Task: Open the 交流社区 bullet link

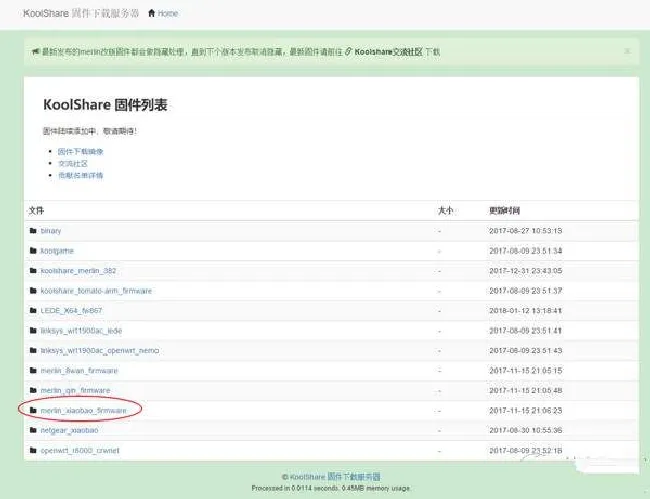Action: pos(73,163)
